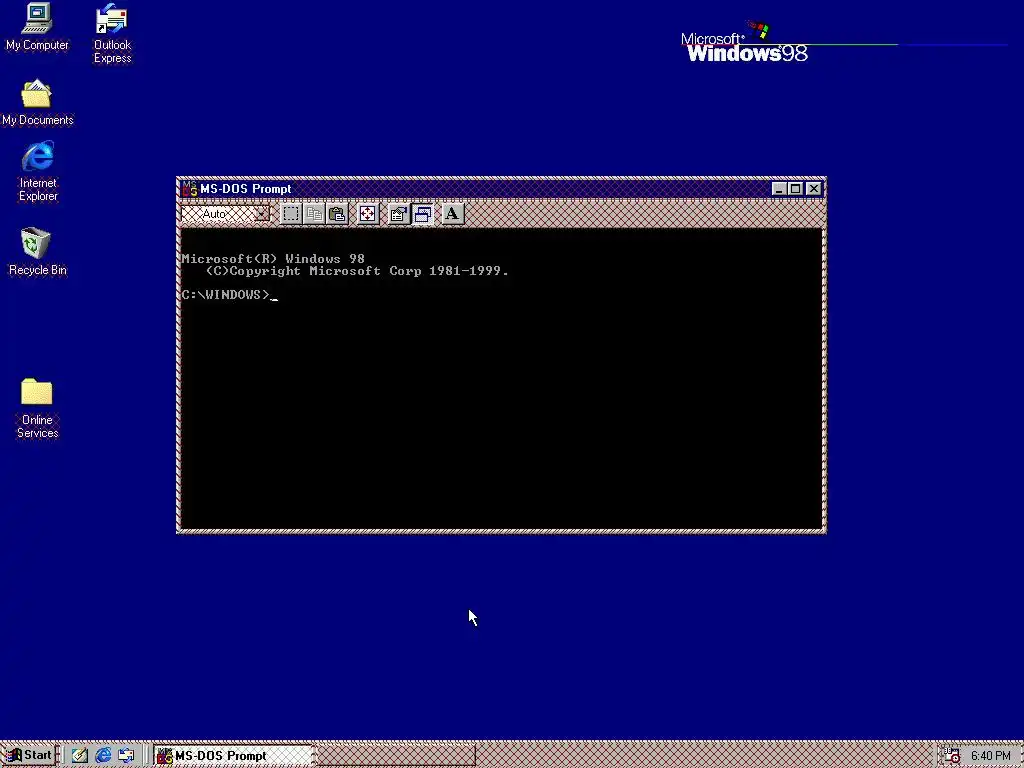The image size is (1024, 768).
Task: Minimize the MS-DOS Prompt window
Action: tap(778, 189)
